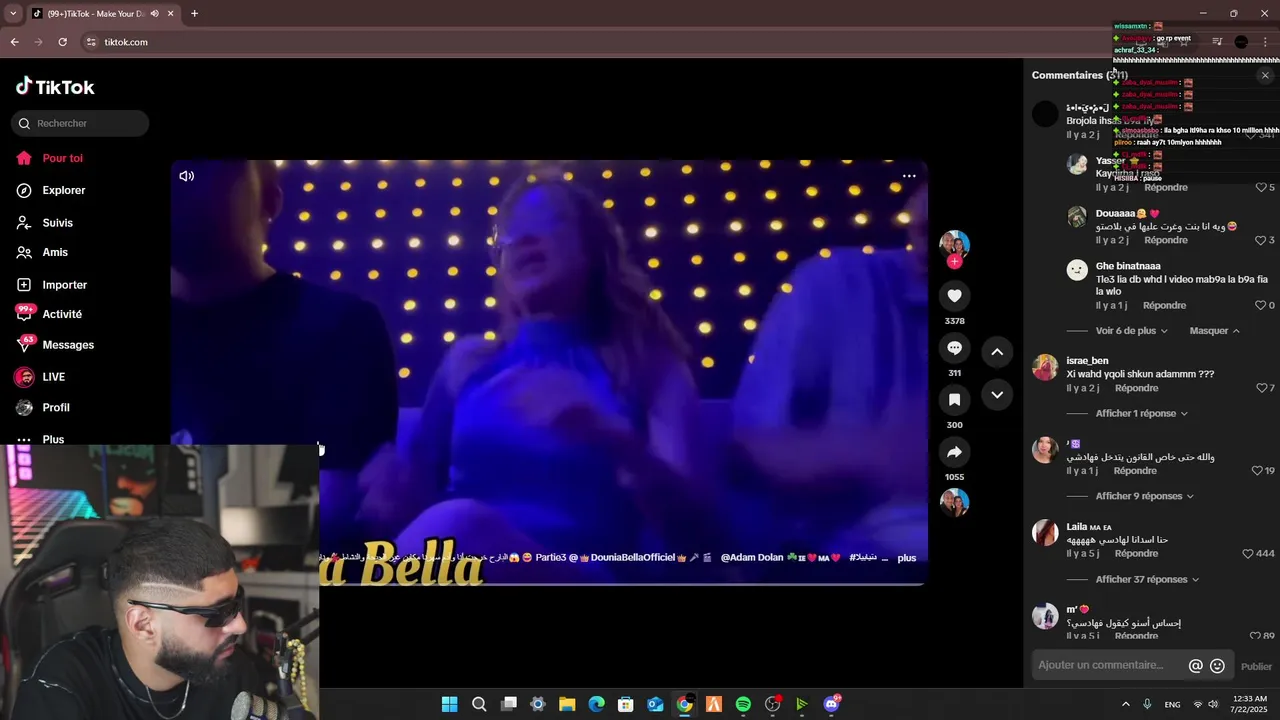The height and width of the screenshot is (720, 1280).
Task: Click the TikTok logo in the sidebar
Action: 55,87
